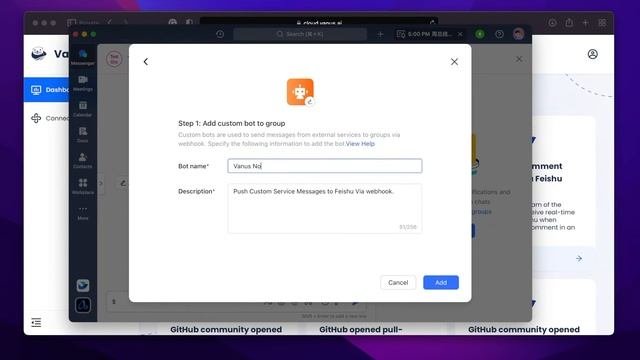Screen dimensions: 640x360
Task: Open Docs in the Feishu sidebar
Action: [83, 135]
